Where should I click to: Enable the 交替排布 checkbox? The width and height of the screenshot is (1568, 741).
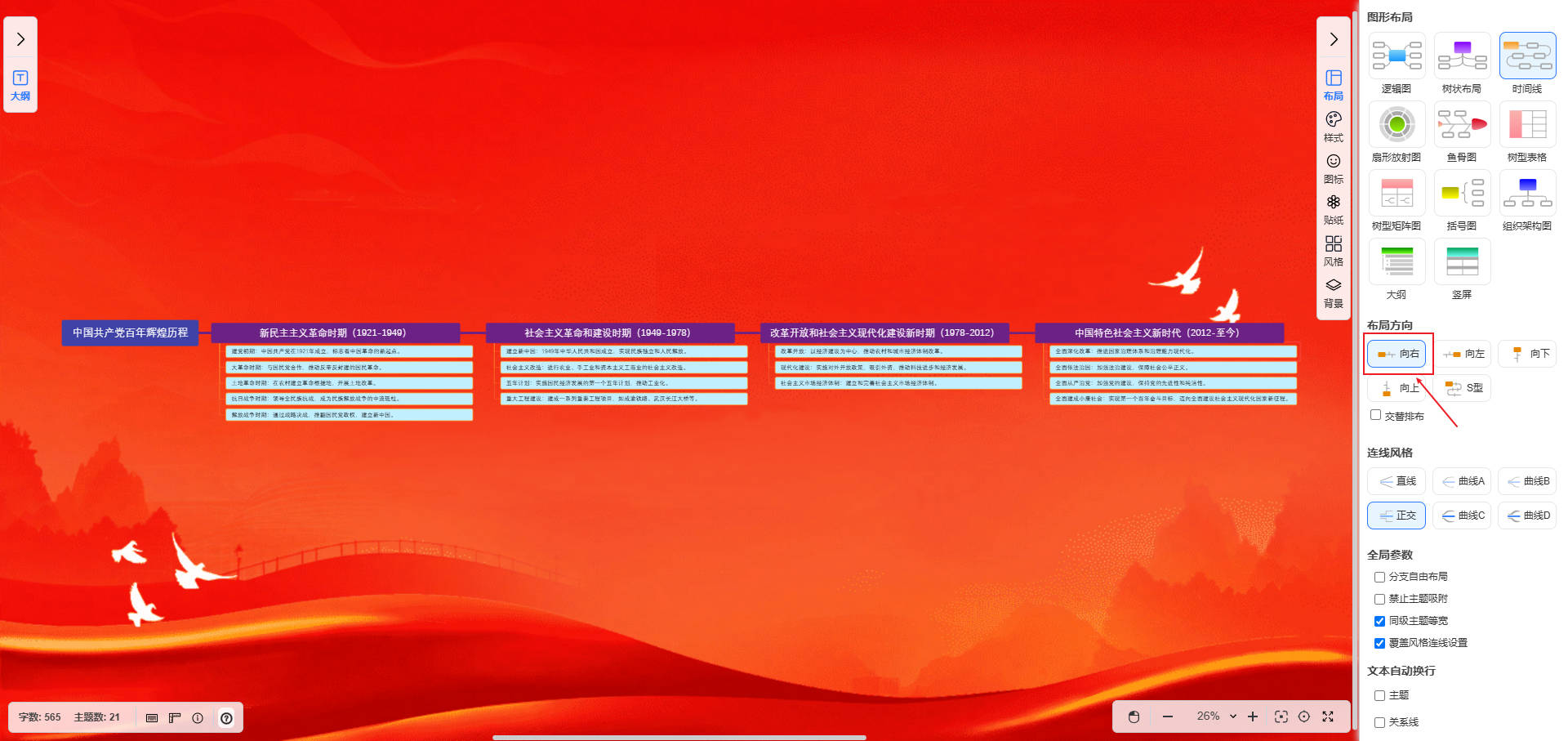pyautogui.click(x=1376, y=415)
